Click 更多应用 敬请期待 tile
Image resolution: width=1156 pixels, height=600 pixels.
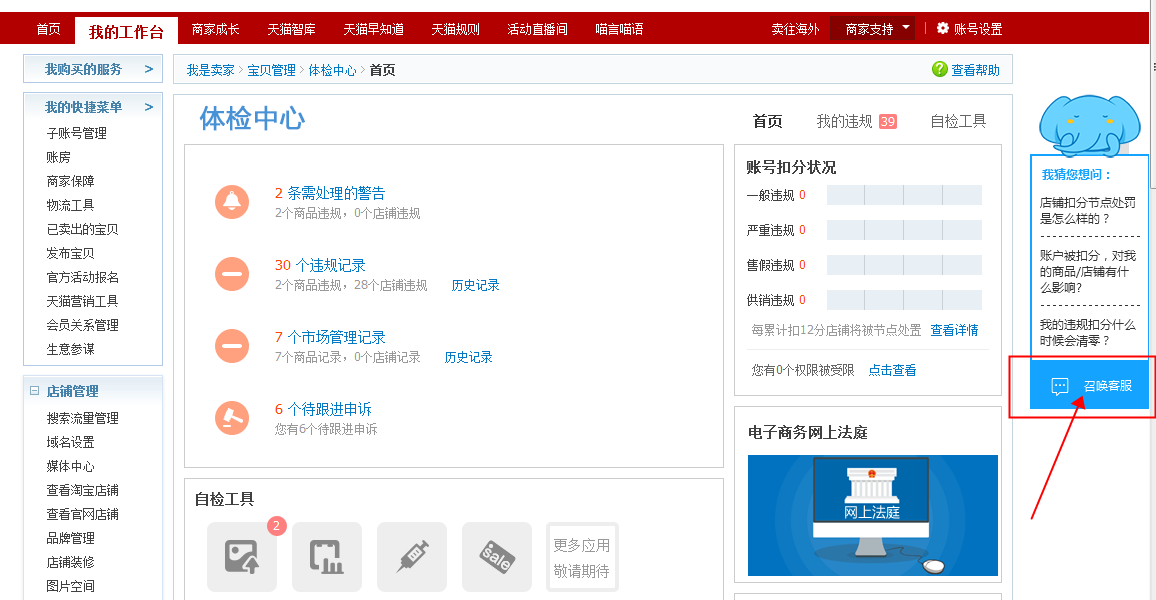point(582,557)
